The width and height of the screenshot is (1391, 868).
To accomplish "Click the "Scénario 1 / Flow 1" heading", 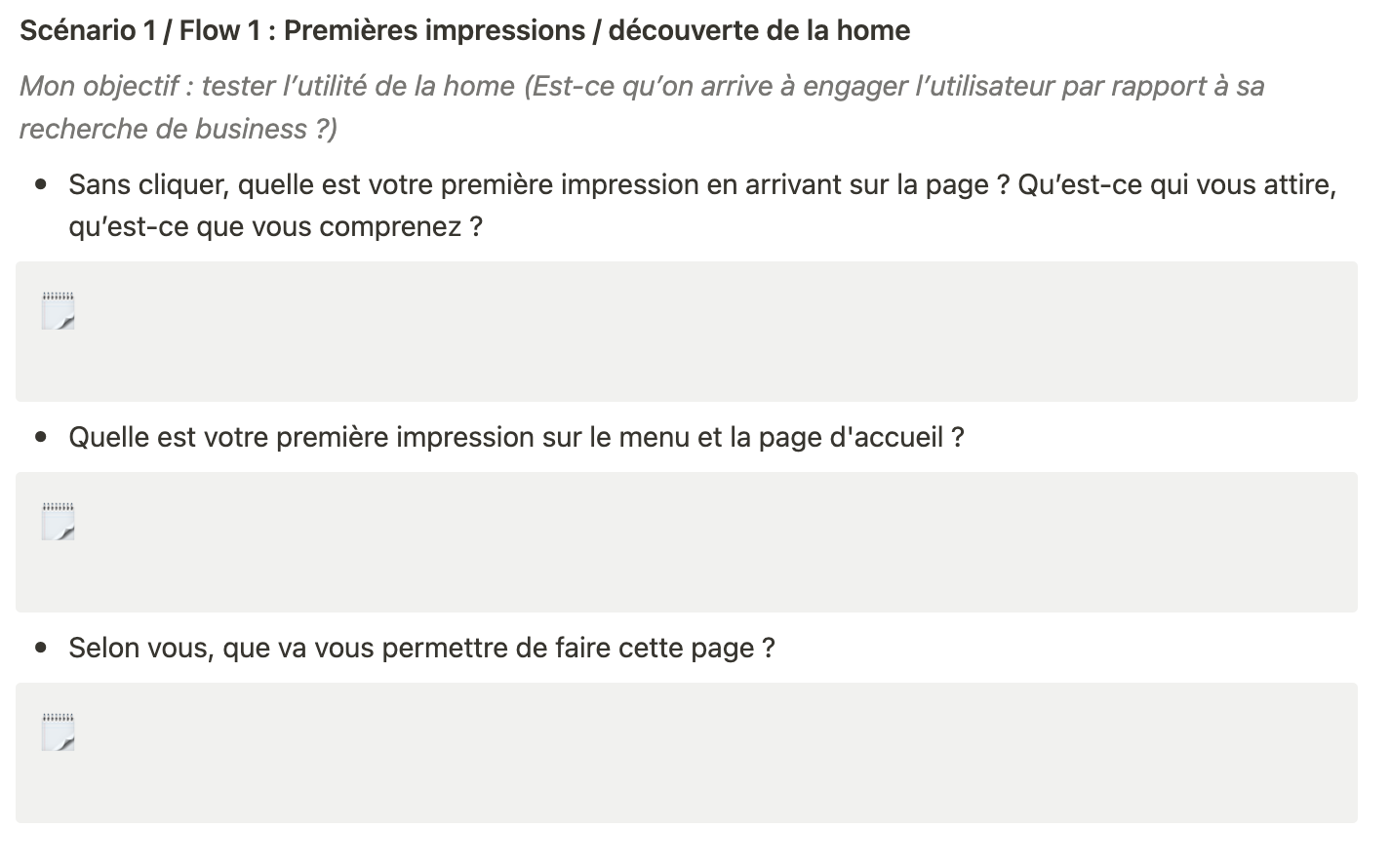I will 140,31.
